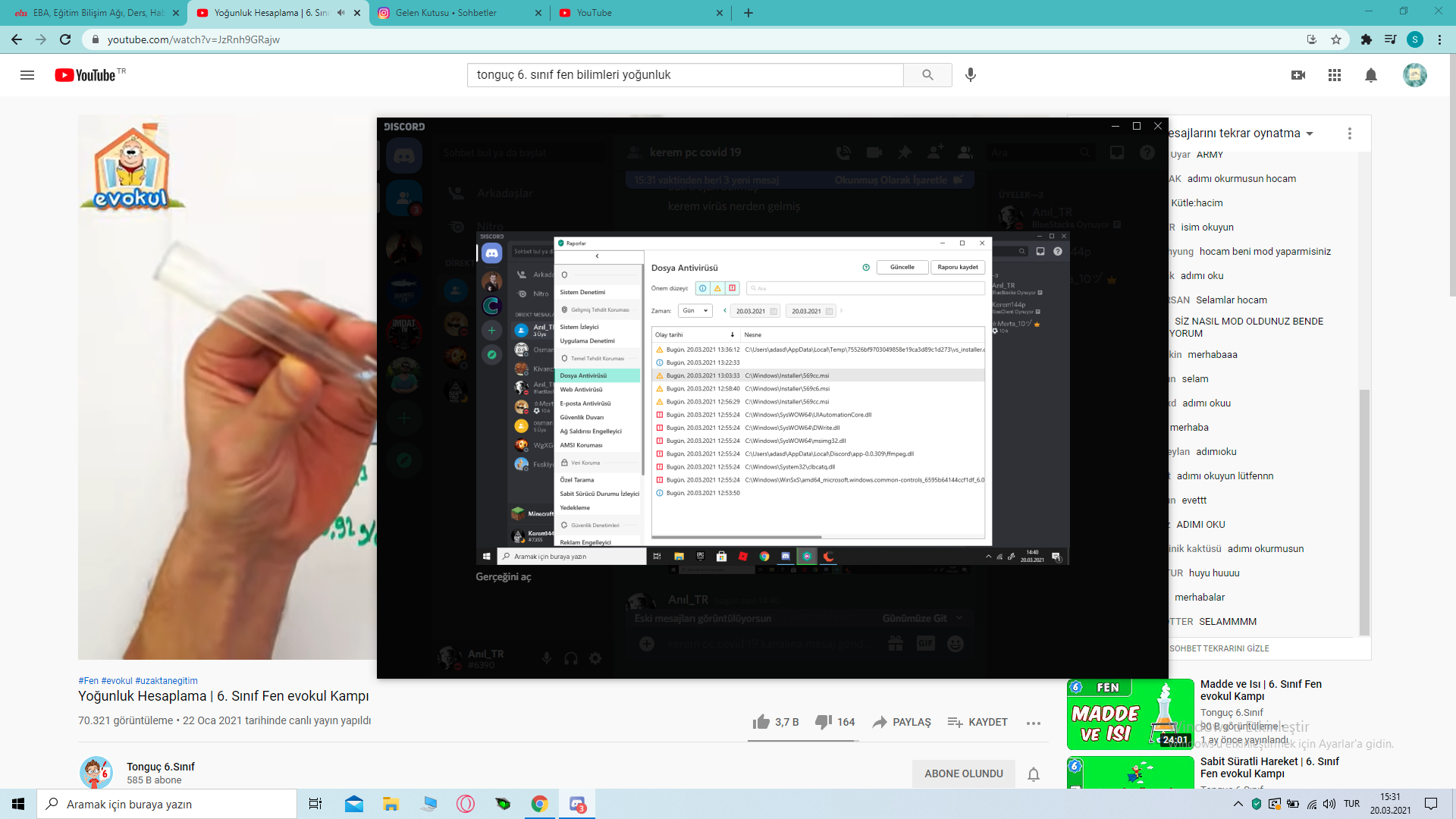This screenshot has height=819, width=1456.
Task: Open the #Fen hashtag link
Action: [x=88, y=681]
